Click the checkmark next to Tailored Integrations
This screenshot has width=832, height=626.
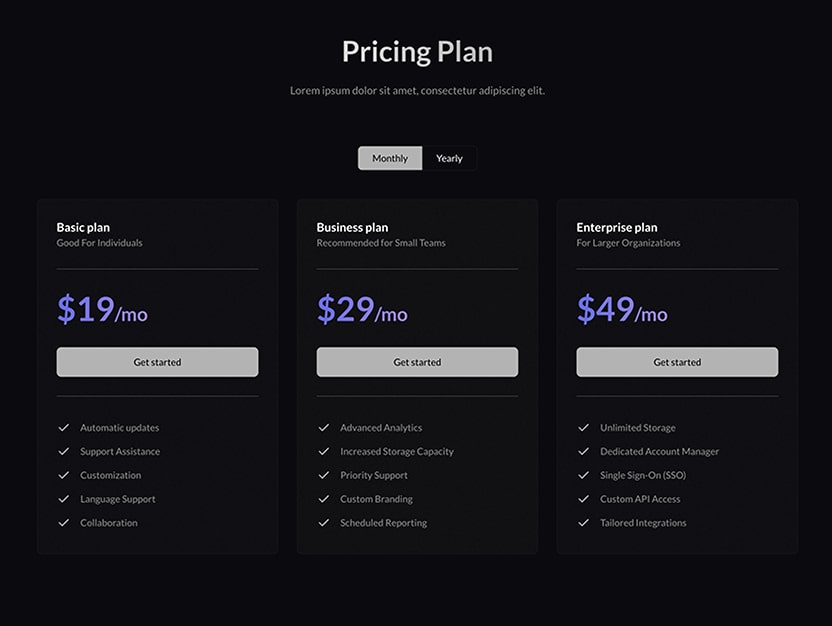click(x=583, y=523)
